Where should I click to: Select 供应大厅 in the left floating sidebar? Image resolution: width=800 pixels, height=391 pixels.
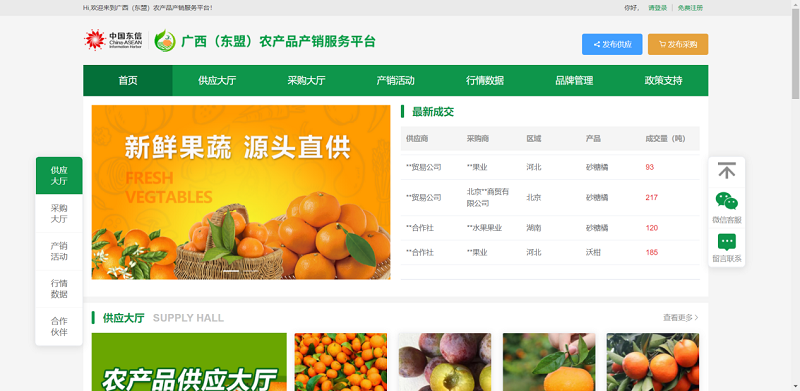click(59, 176)
